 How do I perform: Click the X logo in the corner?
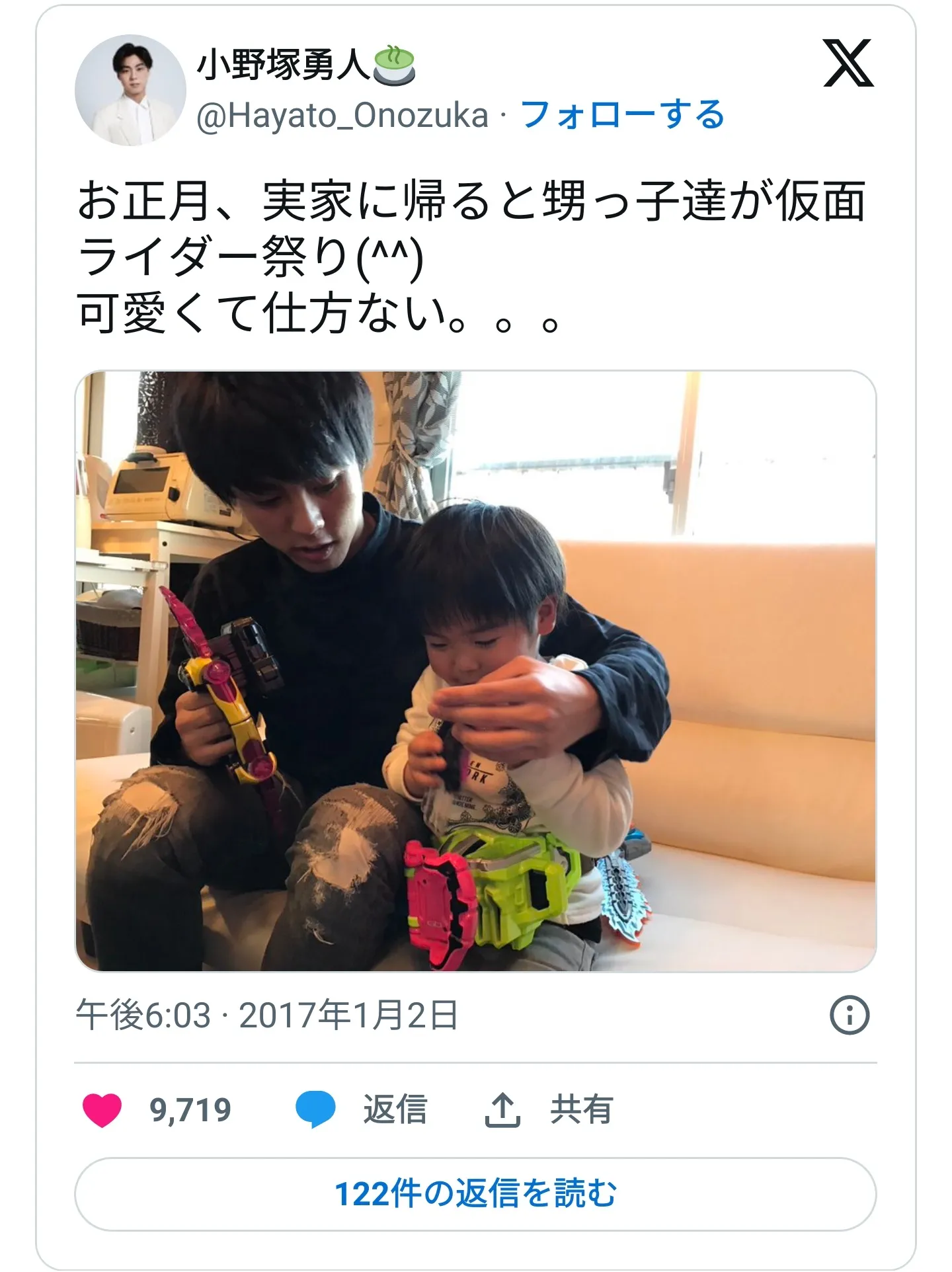pos(848,63)
